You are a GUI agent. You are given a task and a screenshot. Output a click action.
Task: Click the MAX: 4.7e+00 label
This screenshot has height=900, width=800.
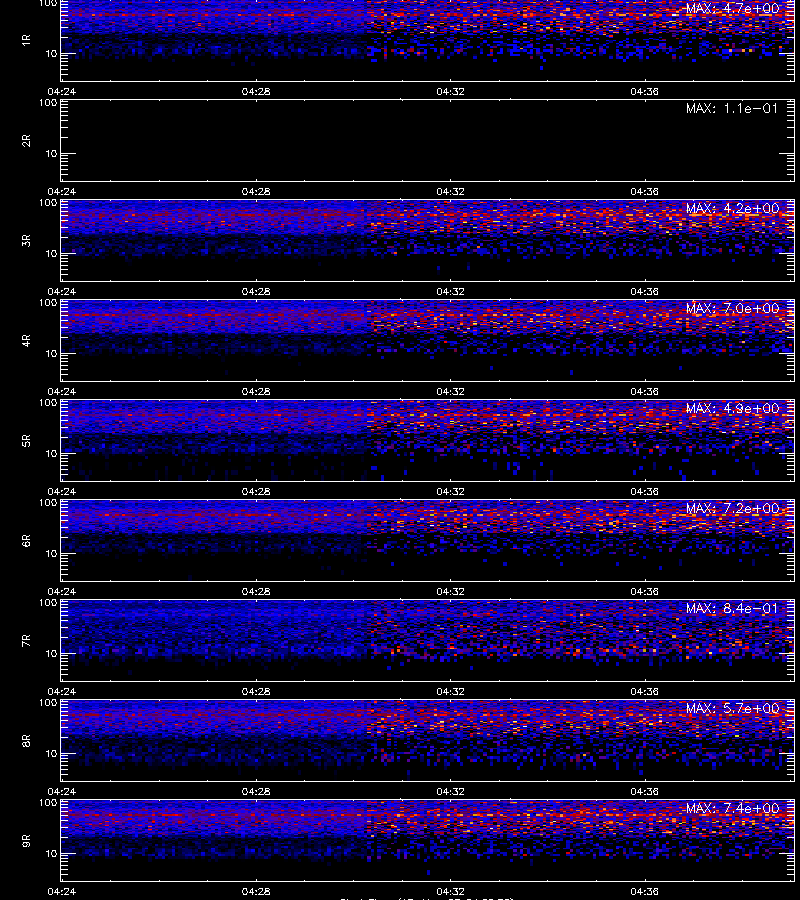732,9
